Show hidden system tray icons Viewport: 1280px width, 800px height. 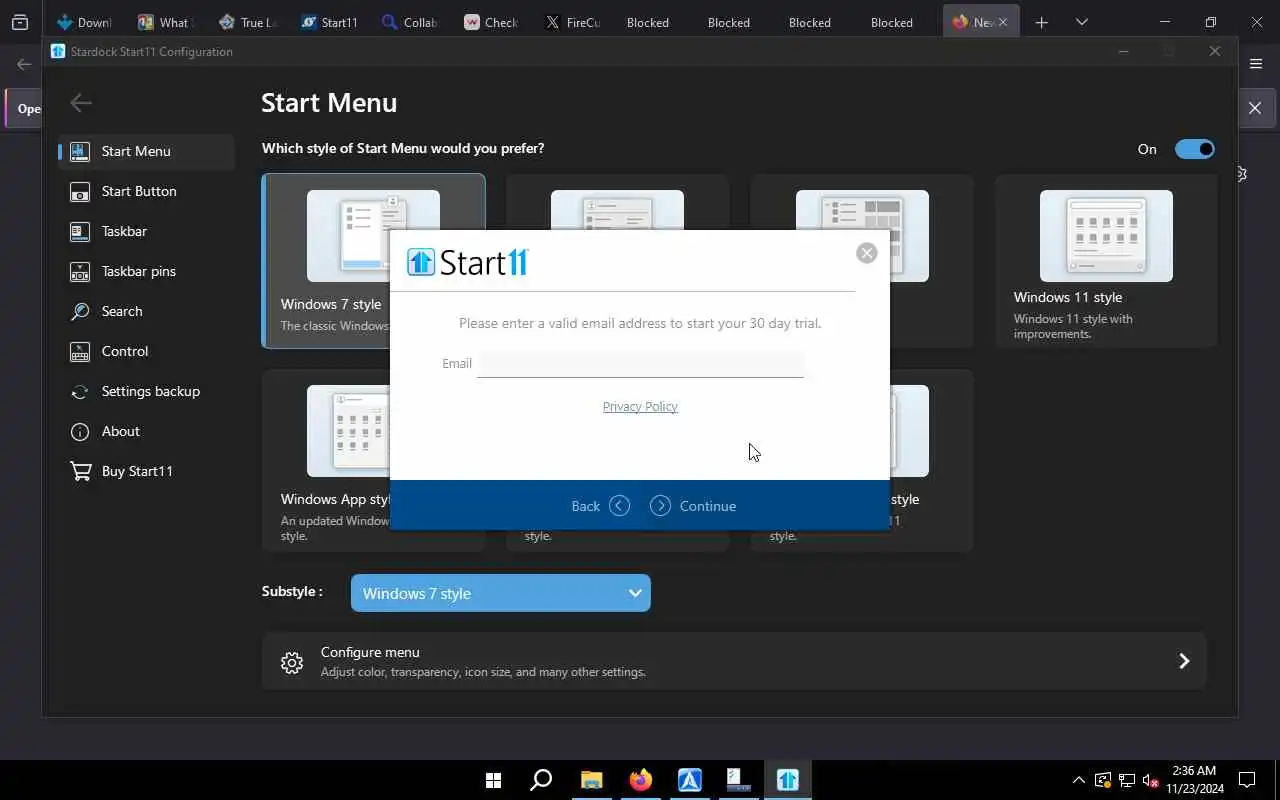[1078, 780]
